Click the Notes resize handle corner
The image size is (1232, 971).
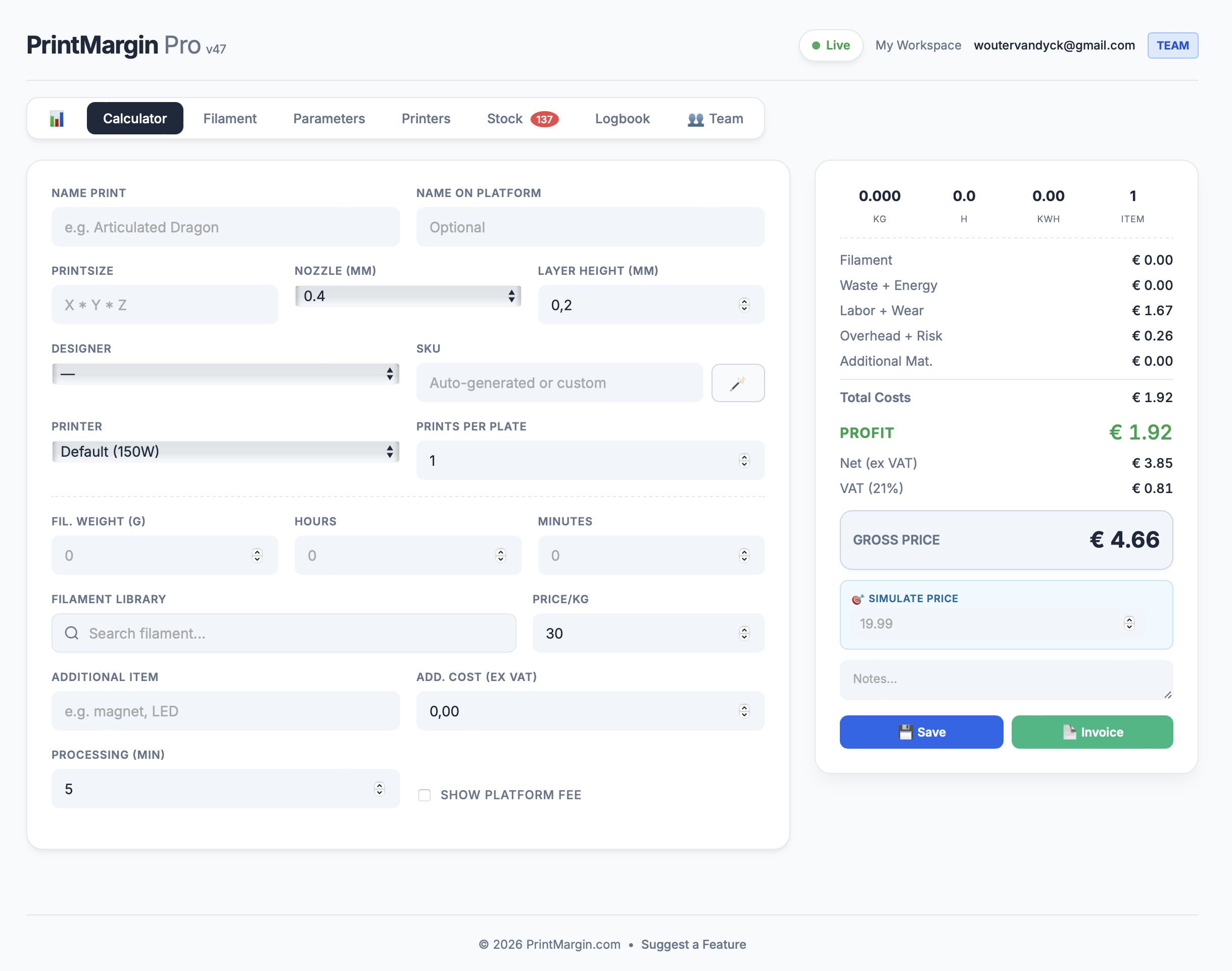(1167, 695)
